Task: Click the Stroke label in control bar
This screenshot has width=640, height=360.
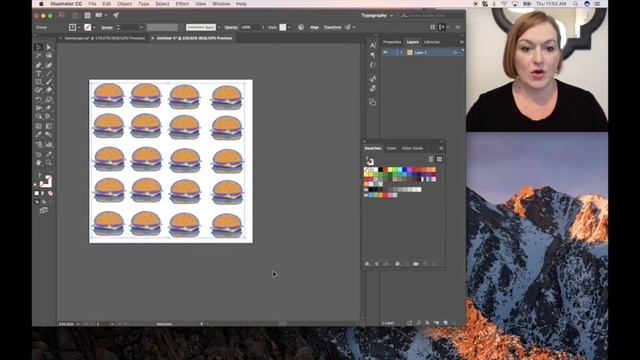Action: [107, 27]
